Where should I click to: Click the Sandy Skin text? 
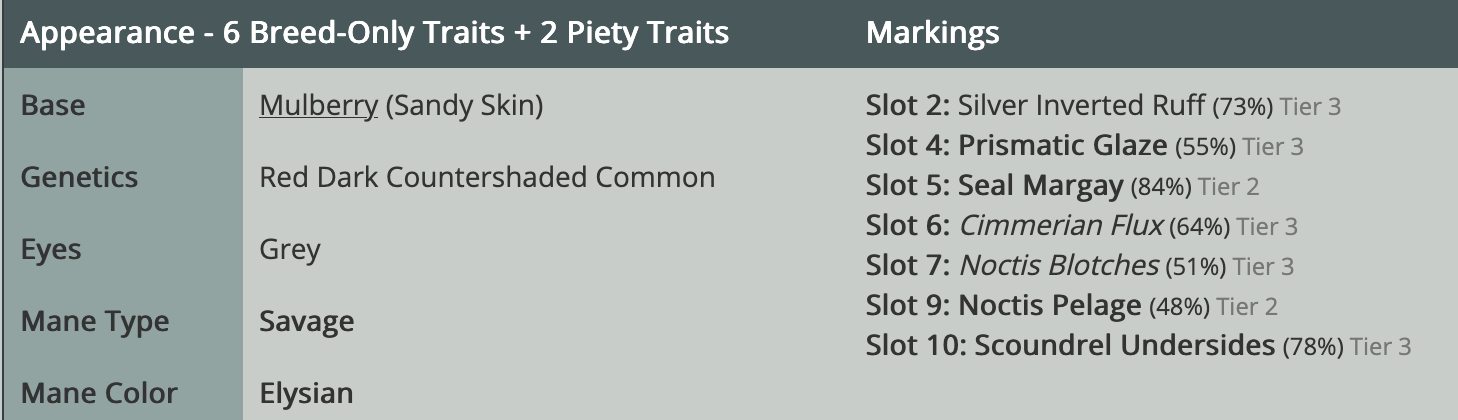click(465, 106)
